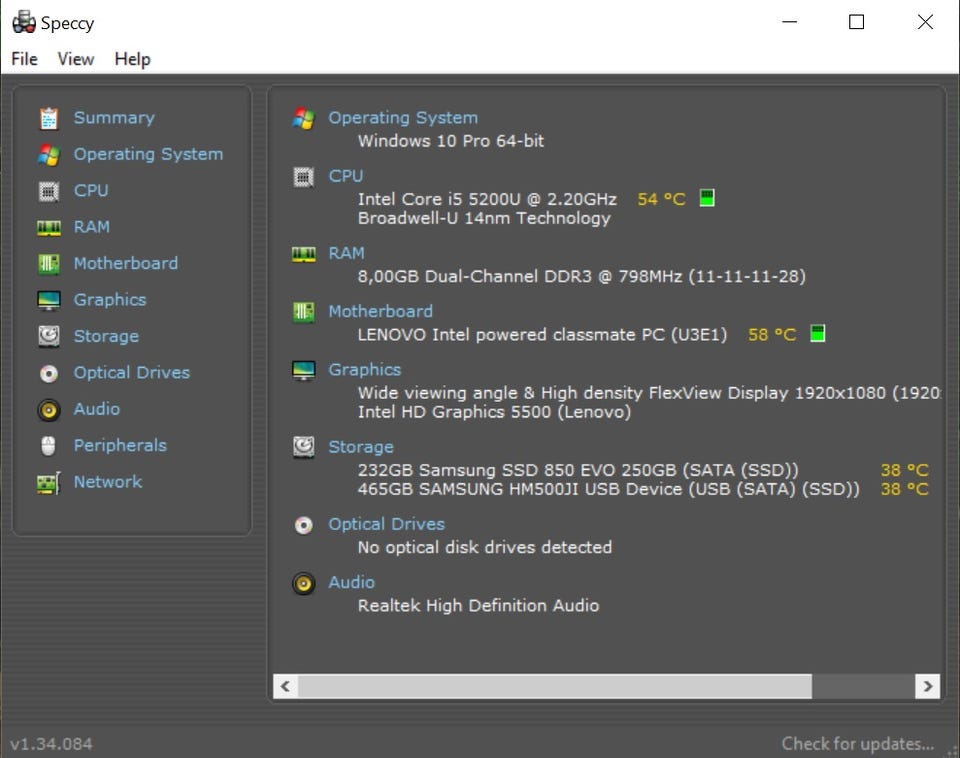This screenshot has height=758, width=960.
Task: Select Audio in the sidebar
Action: [x=97, y=409]
